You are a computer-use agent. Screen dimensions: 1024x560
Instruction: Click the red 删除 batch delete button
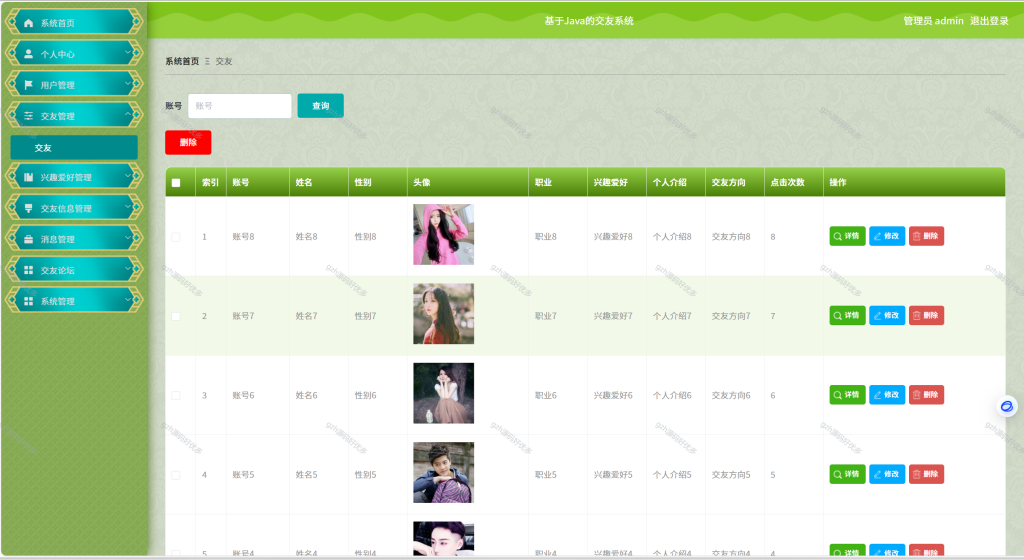point(188,142)
